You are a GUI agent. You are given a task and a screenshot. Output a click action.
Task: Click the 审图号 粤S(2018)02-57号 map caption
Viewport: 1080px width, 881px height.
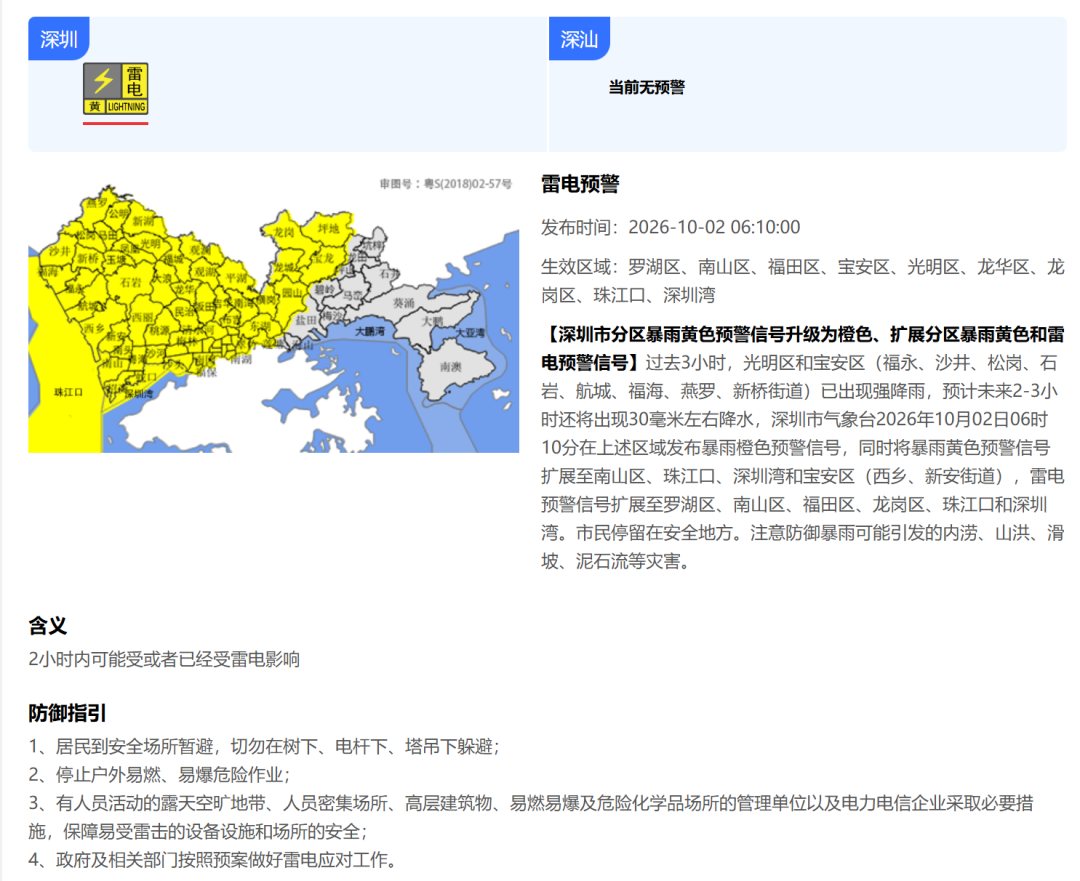click(446, 184)
